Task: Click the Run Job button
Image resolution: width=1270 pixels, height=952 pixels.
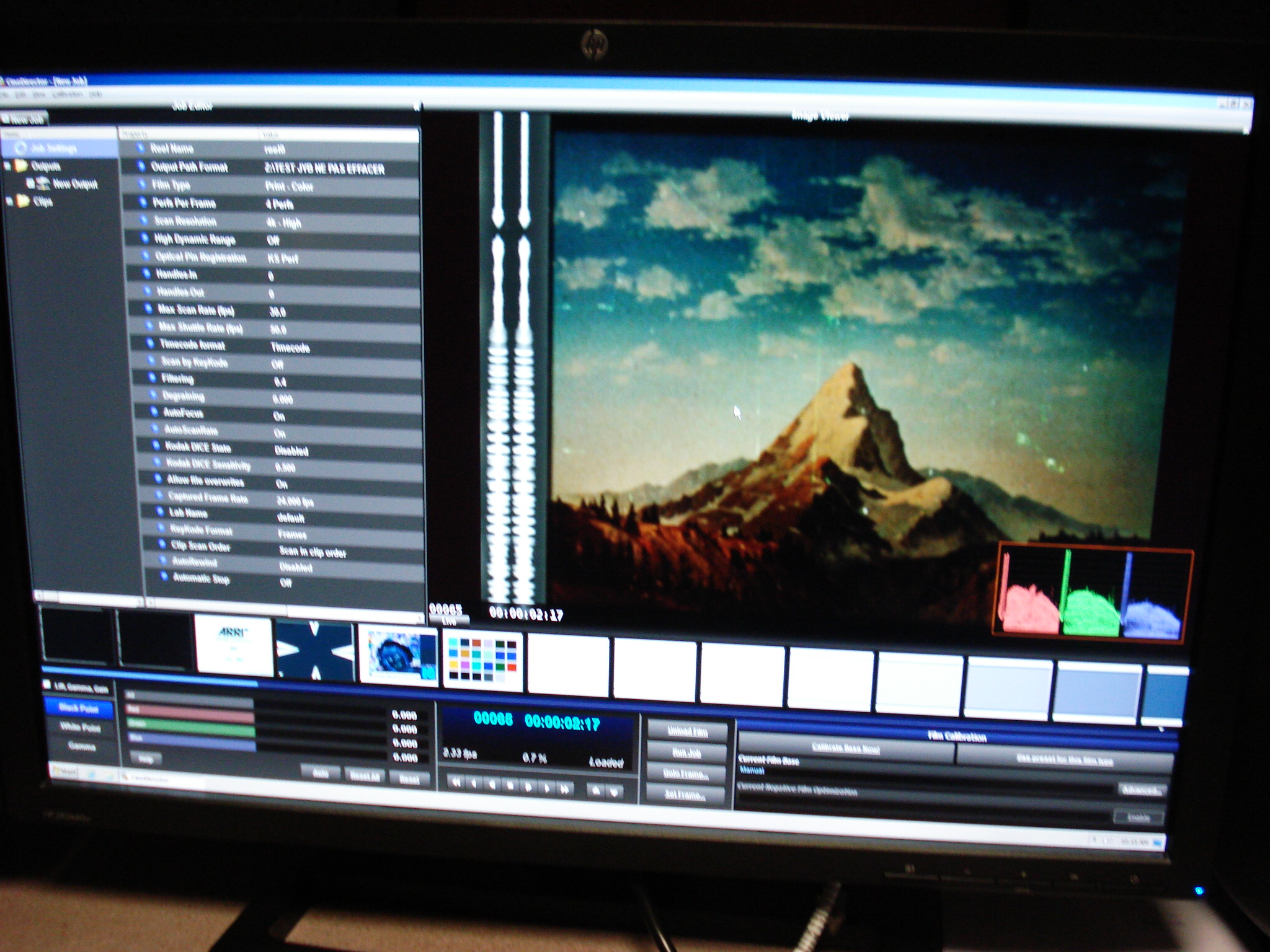Action: tap(686, 753)
